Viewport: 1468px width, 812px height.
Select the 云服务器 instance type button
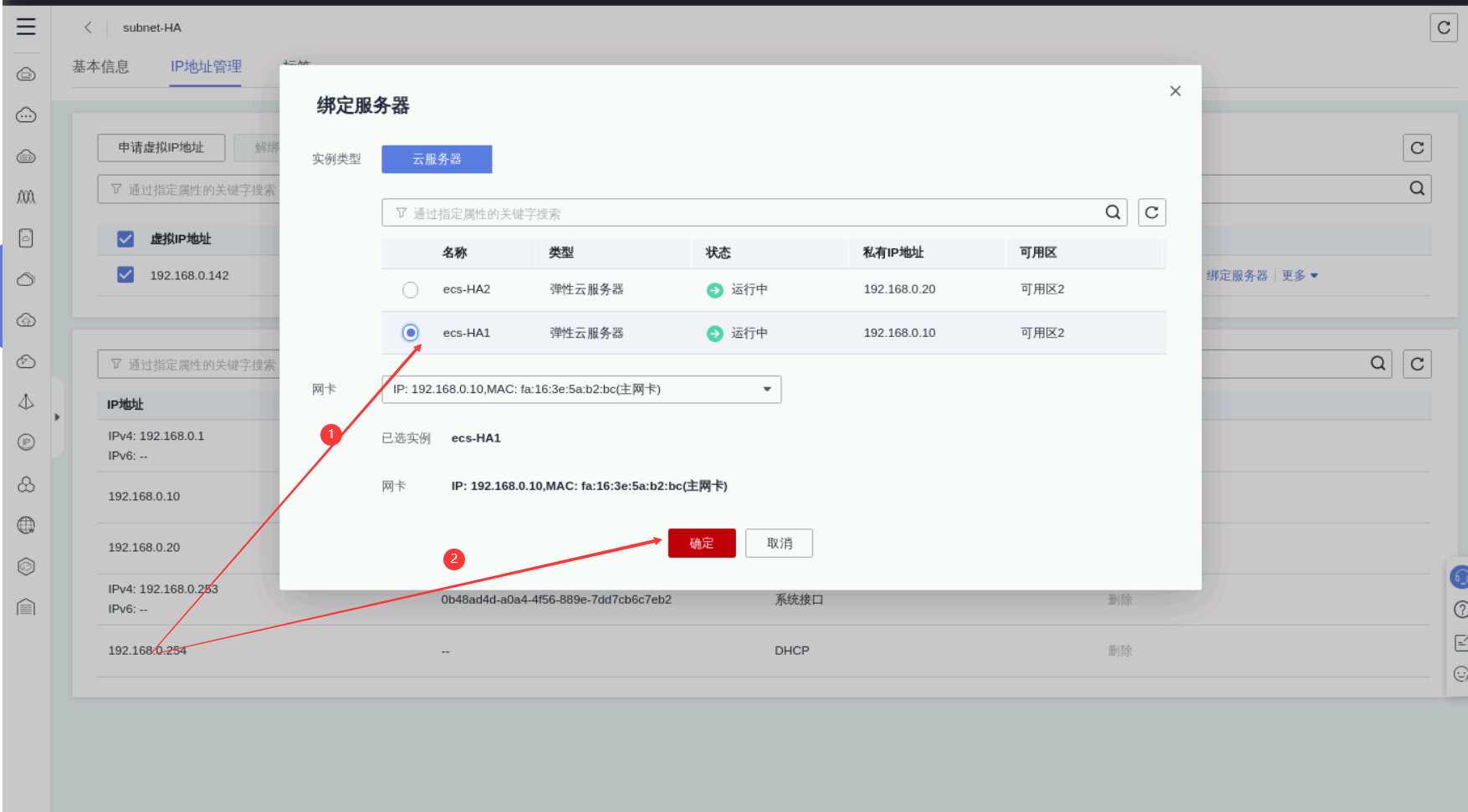pyautogui.click(x=437, y=159)
